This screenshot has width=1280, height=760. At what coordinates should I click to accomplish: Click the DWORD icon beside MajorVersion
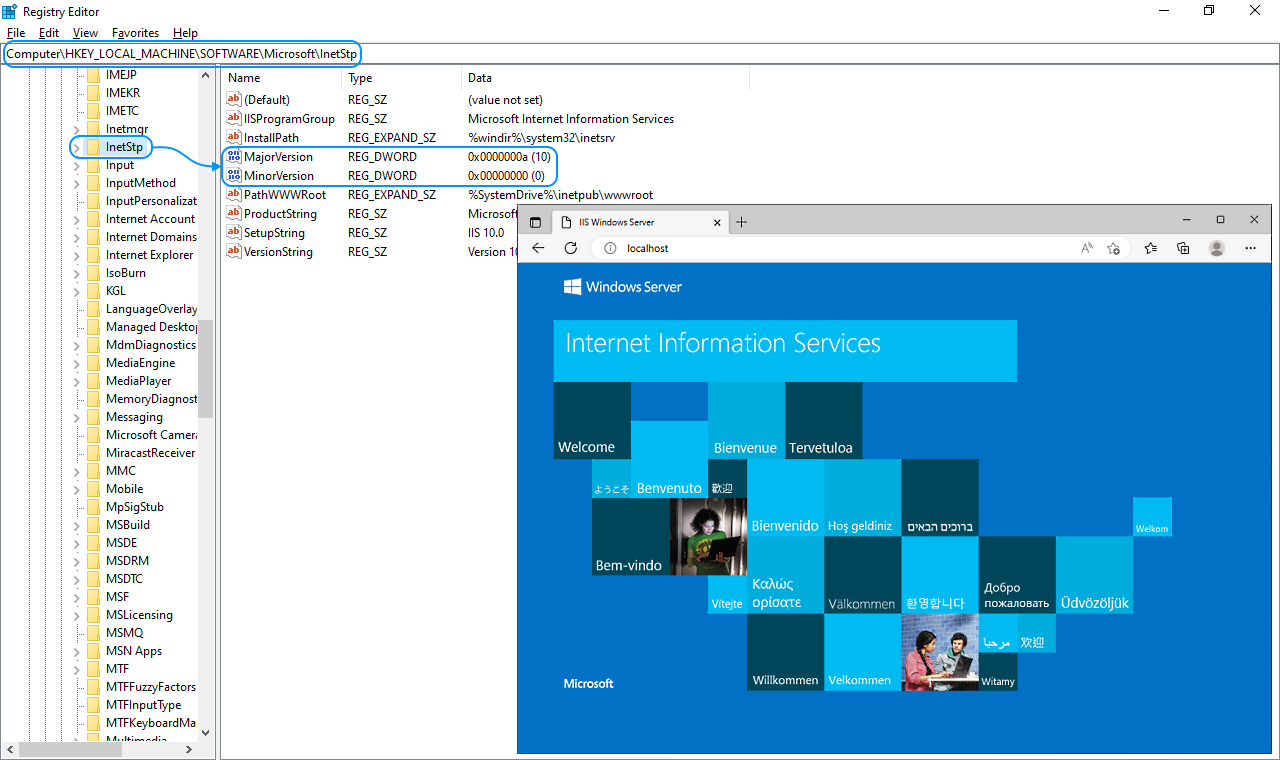(234, 156)
